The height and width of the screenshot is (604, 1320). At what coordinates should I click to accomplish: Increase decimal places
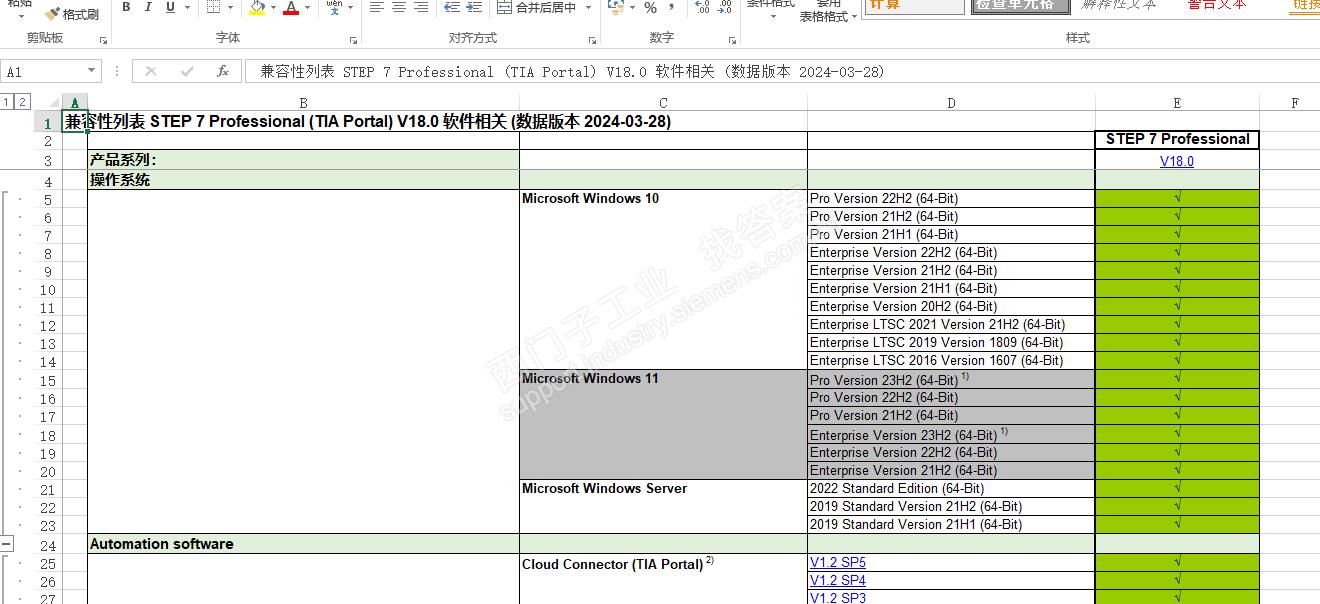[703, 7]
